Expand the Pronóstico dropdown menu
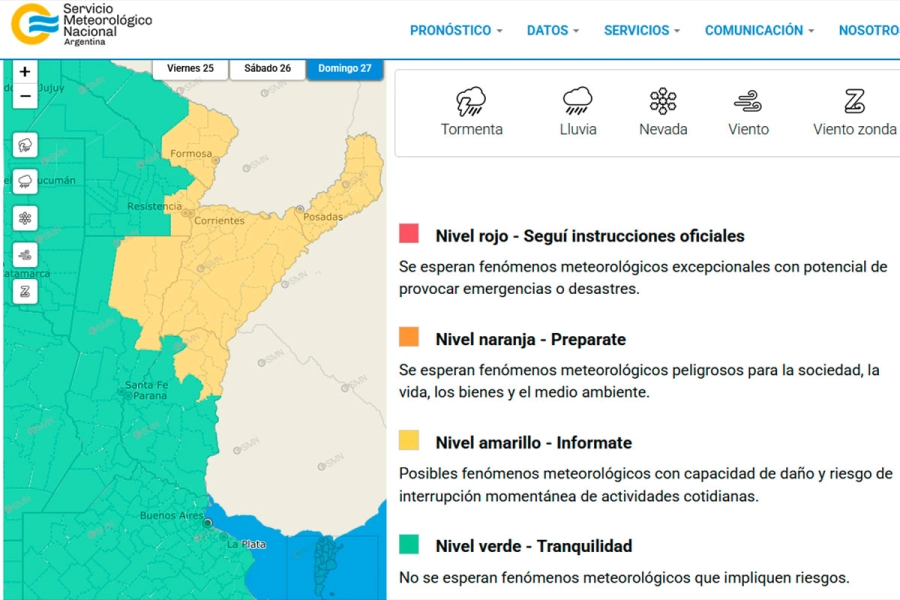900x600 pixels. 456,31
